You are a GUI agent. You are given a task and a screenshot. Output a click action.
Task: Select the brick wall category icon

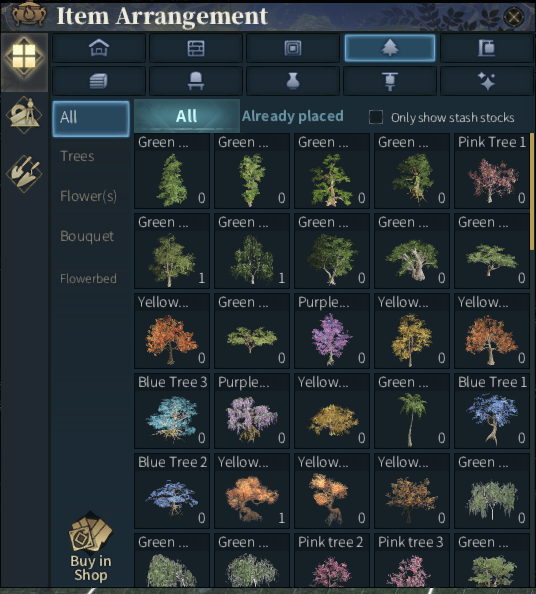pyautogui.click(x=196, y=48)
